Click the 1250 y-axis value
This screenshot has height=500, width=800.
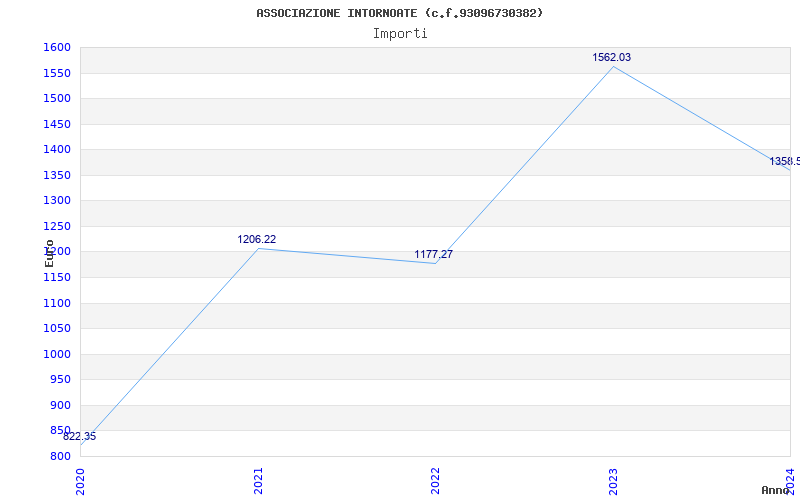[57, 227]
